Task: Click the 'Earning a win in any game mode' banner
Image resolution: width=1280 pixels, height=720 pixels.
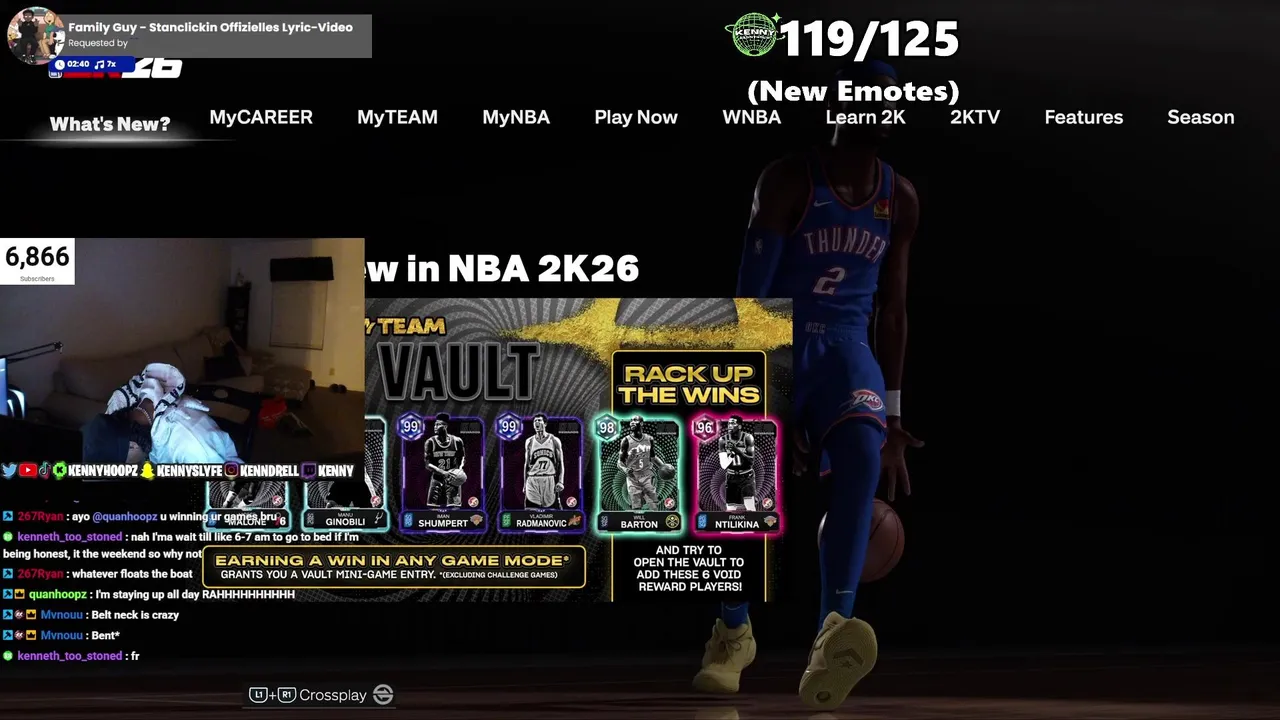Action: point(394,567)
